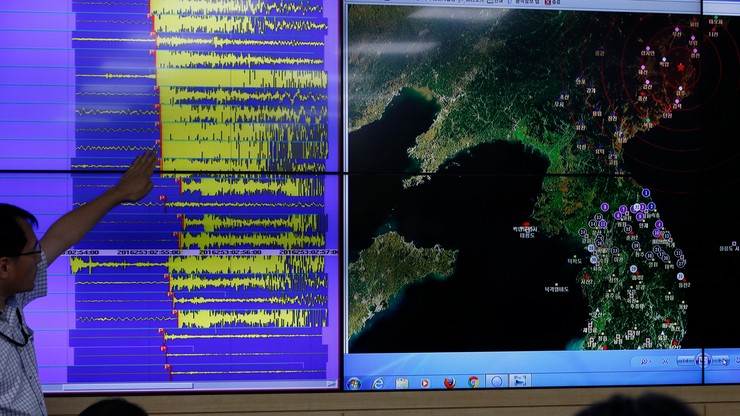Open the Windows Start menu orb

354,383
